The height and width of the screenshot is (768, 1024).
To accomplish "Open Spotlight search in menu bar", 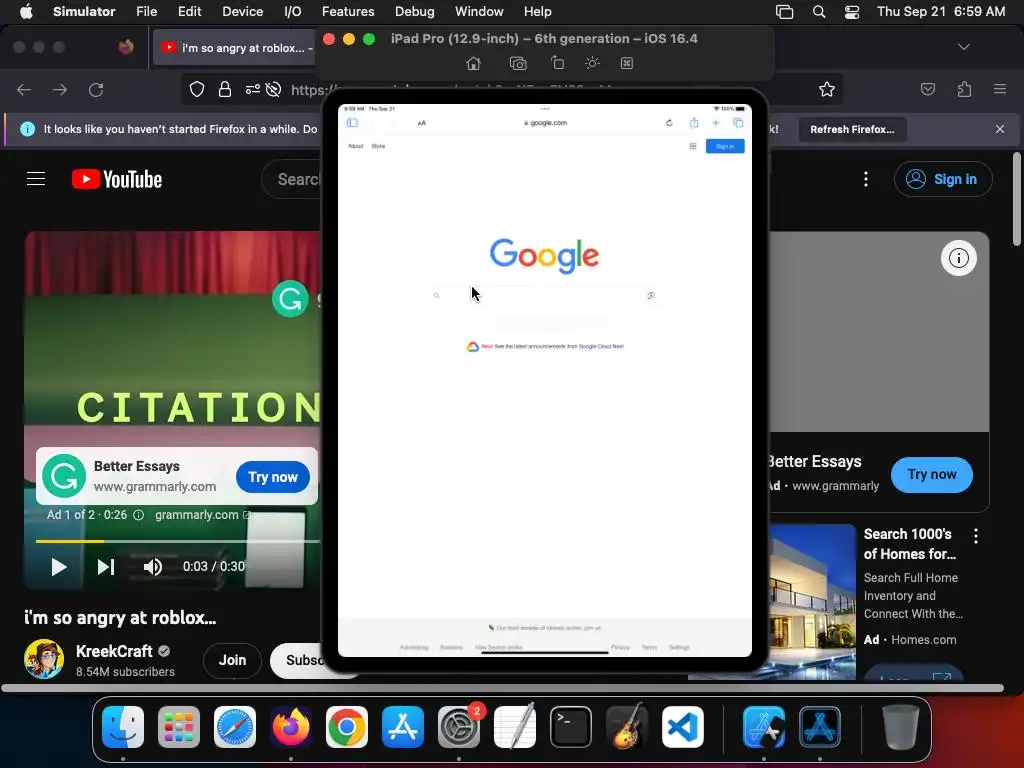I will coord(819,12).
